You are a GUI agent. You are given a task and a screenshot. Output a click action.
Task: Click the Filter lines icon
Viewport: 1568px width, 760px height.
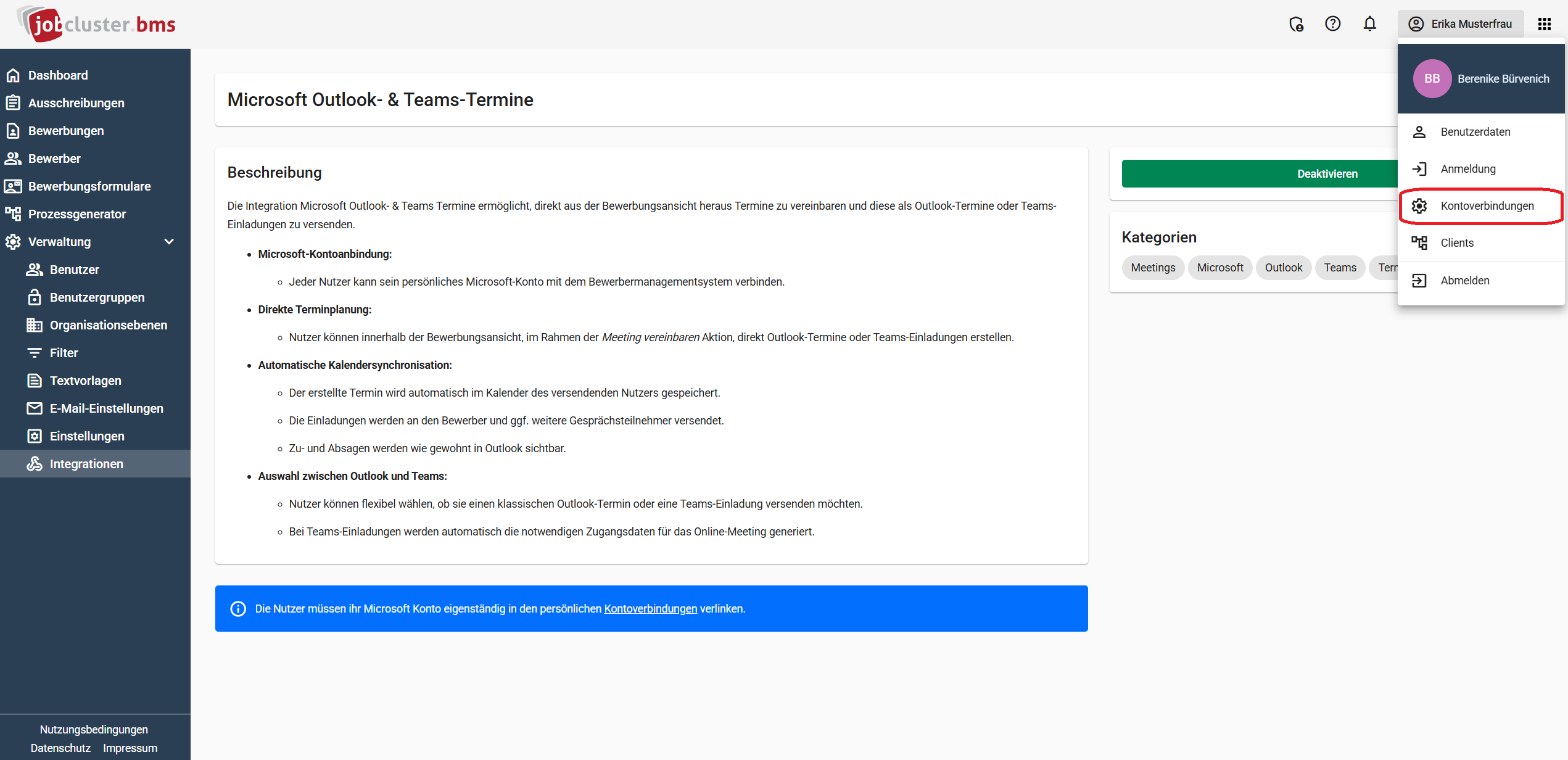(35, 353)
